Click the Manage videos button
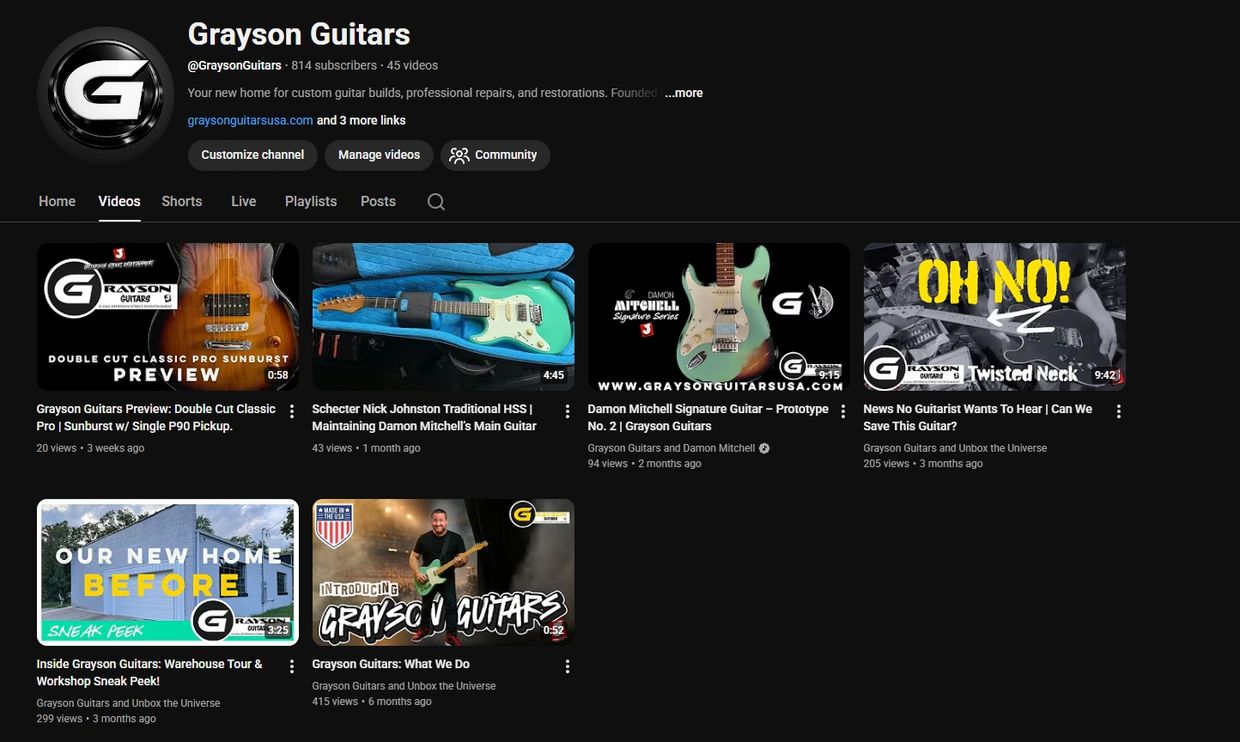Screen dimensions: 1240x742 click(379, 155)
